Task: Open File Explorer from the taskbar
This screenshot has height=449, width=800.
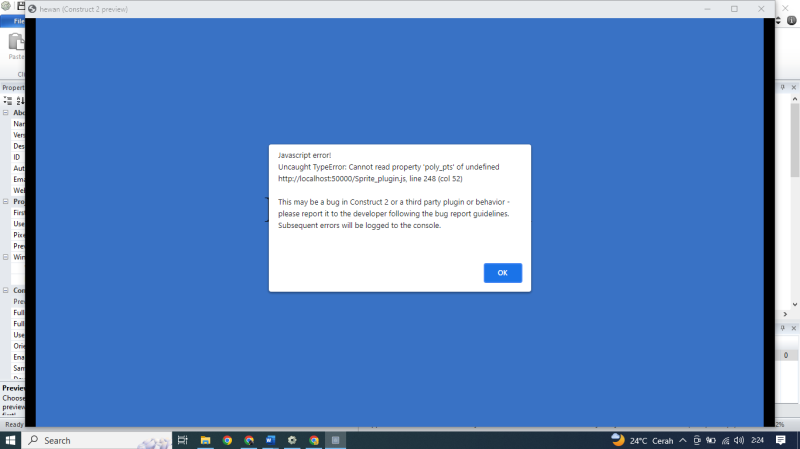Action: pos(205,440)
